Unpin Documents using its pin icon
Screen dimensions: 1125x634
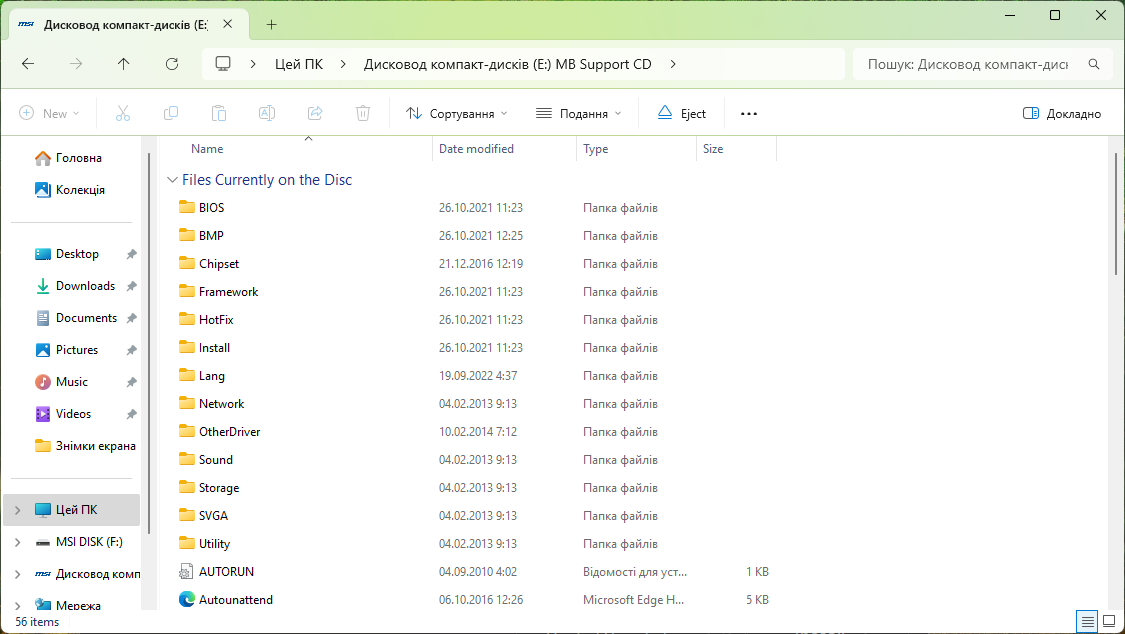131,318
